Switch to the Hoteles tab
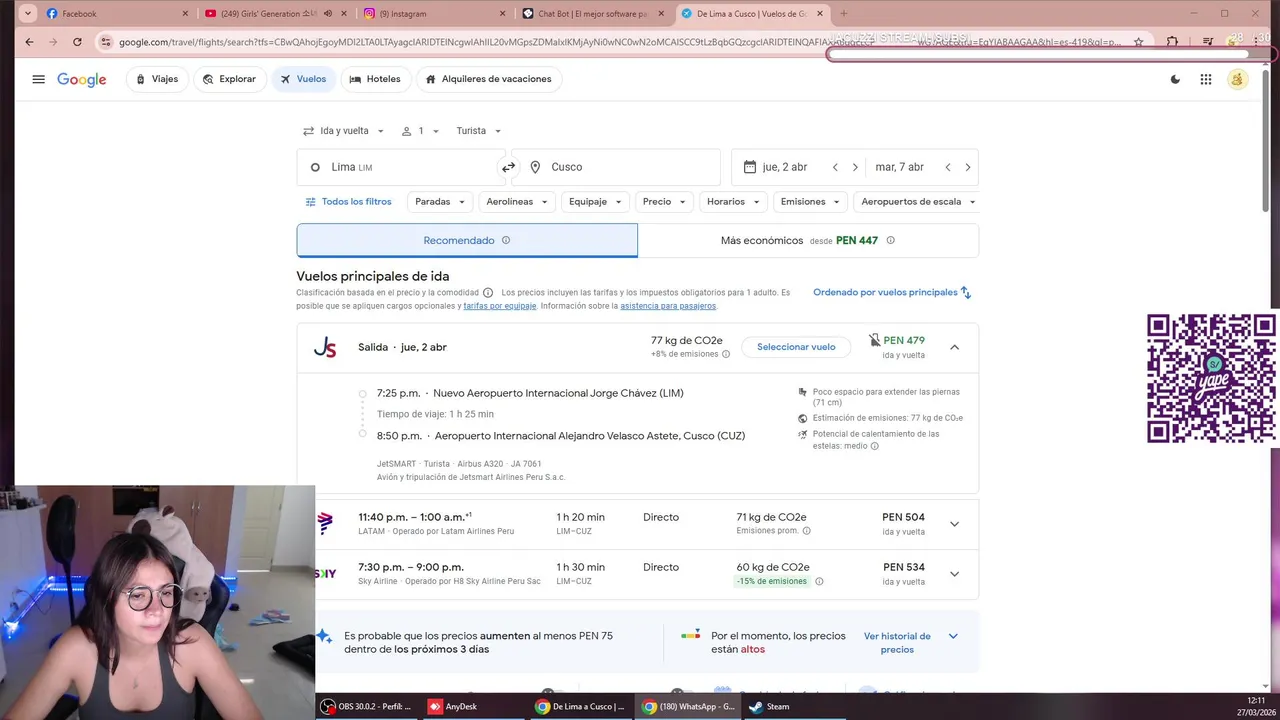 click(375, 79)
